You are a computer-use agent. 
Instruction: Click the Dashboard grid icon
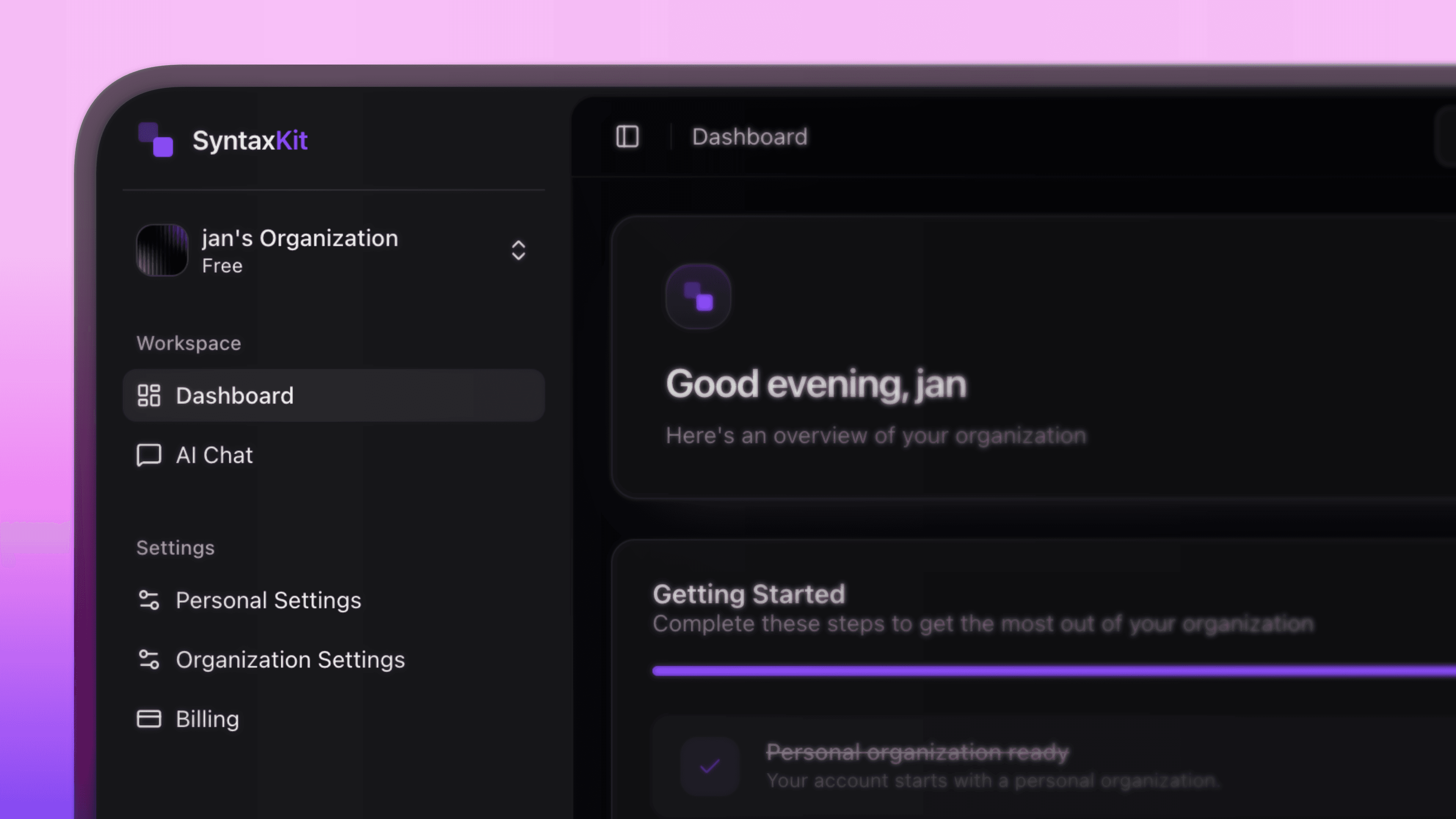coord(149,395)
